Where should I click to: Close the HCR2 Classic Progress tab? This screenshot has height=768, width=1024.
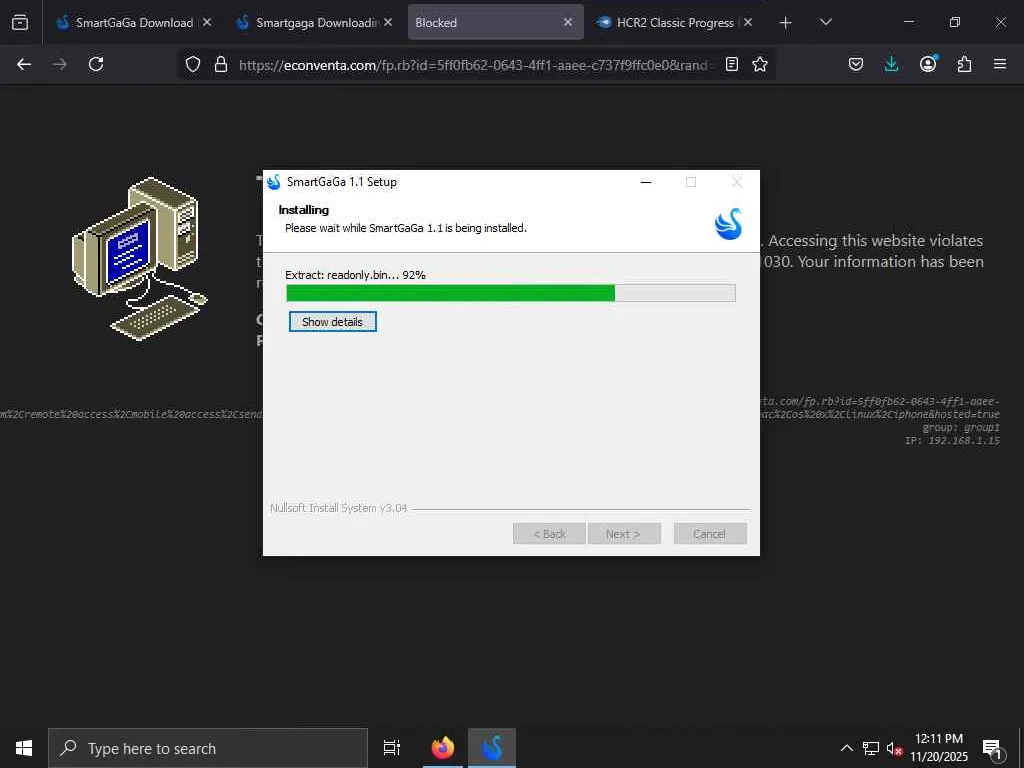pos(748,22)
